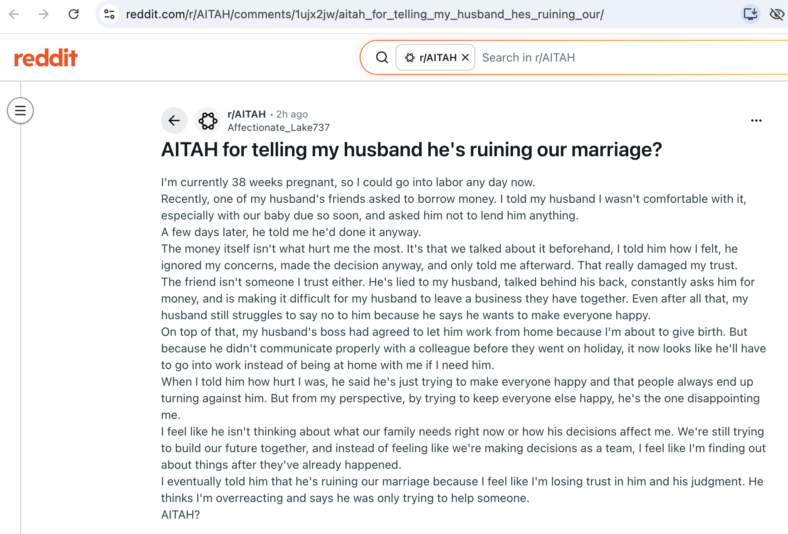Remove the r/AITAH search filter

(x=465, y=57)
